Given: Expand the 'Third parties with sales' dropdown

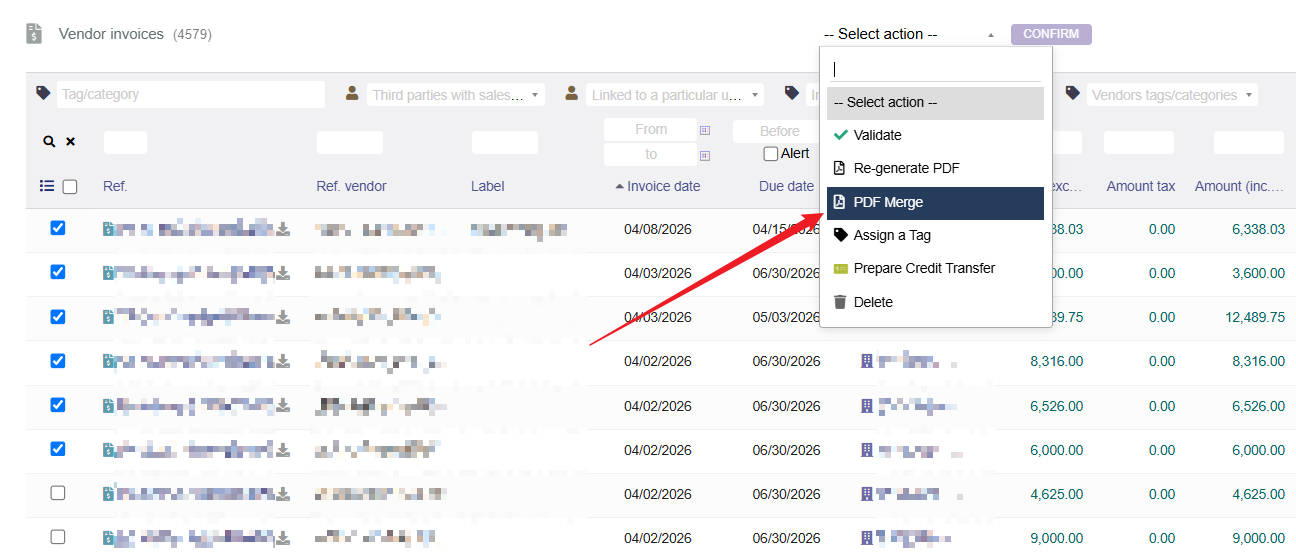Looking at the screenshot, I should [455, 95].
